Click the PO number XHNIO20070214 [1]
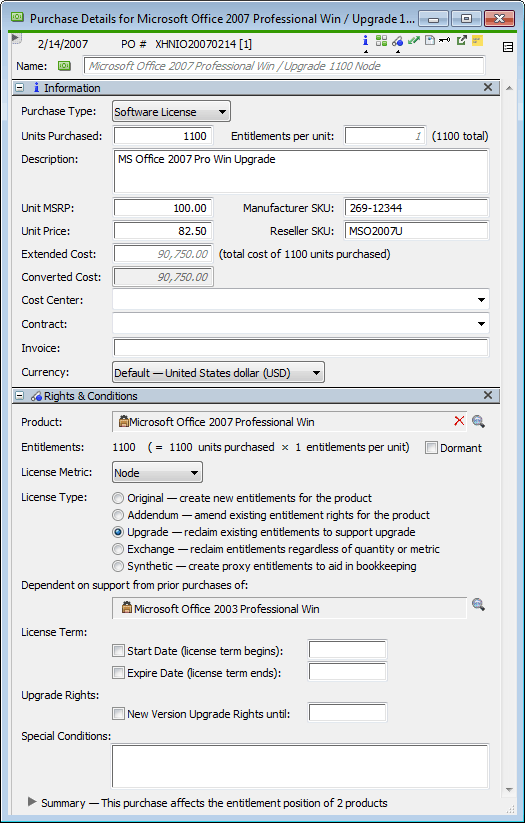Viewport: 525px width, 823px height. (204, 44)
